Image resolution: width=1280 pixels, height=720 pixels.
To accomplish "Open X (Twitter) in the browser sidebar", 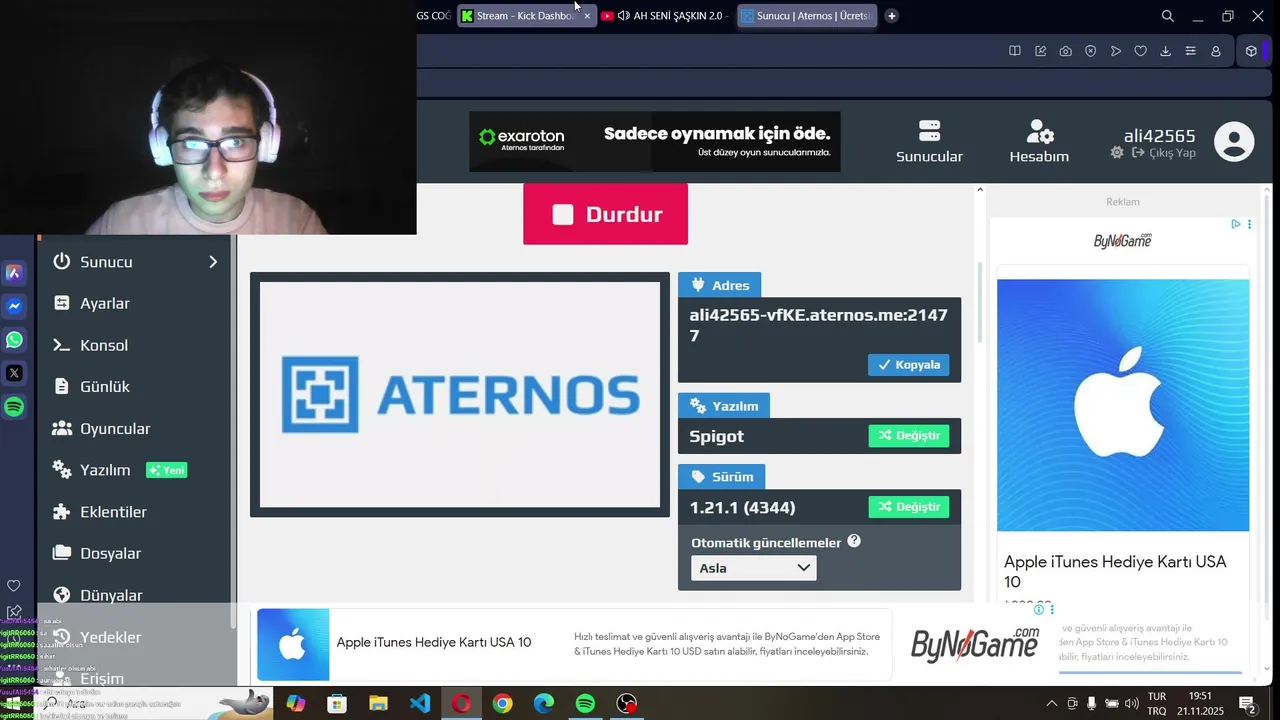I will point(14,373).
